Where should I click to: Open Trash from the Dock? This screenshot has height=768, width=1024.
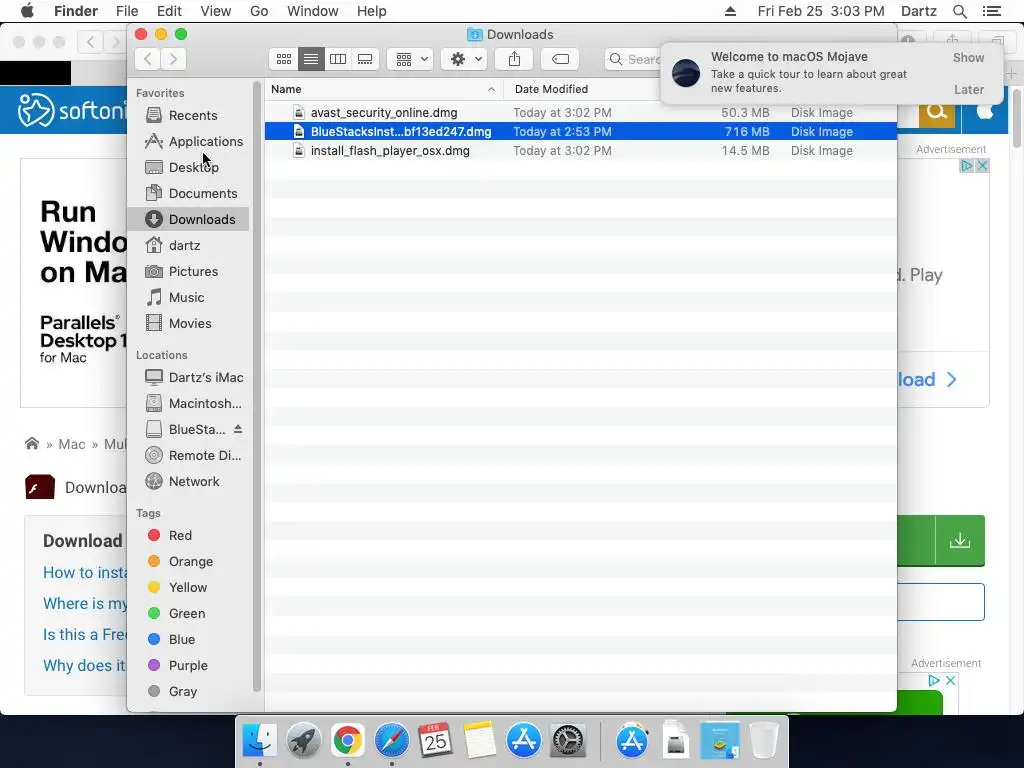point(763,741)
